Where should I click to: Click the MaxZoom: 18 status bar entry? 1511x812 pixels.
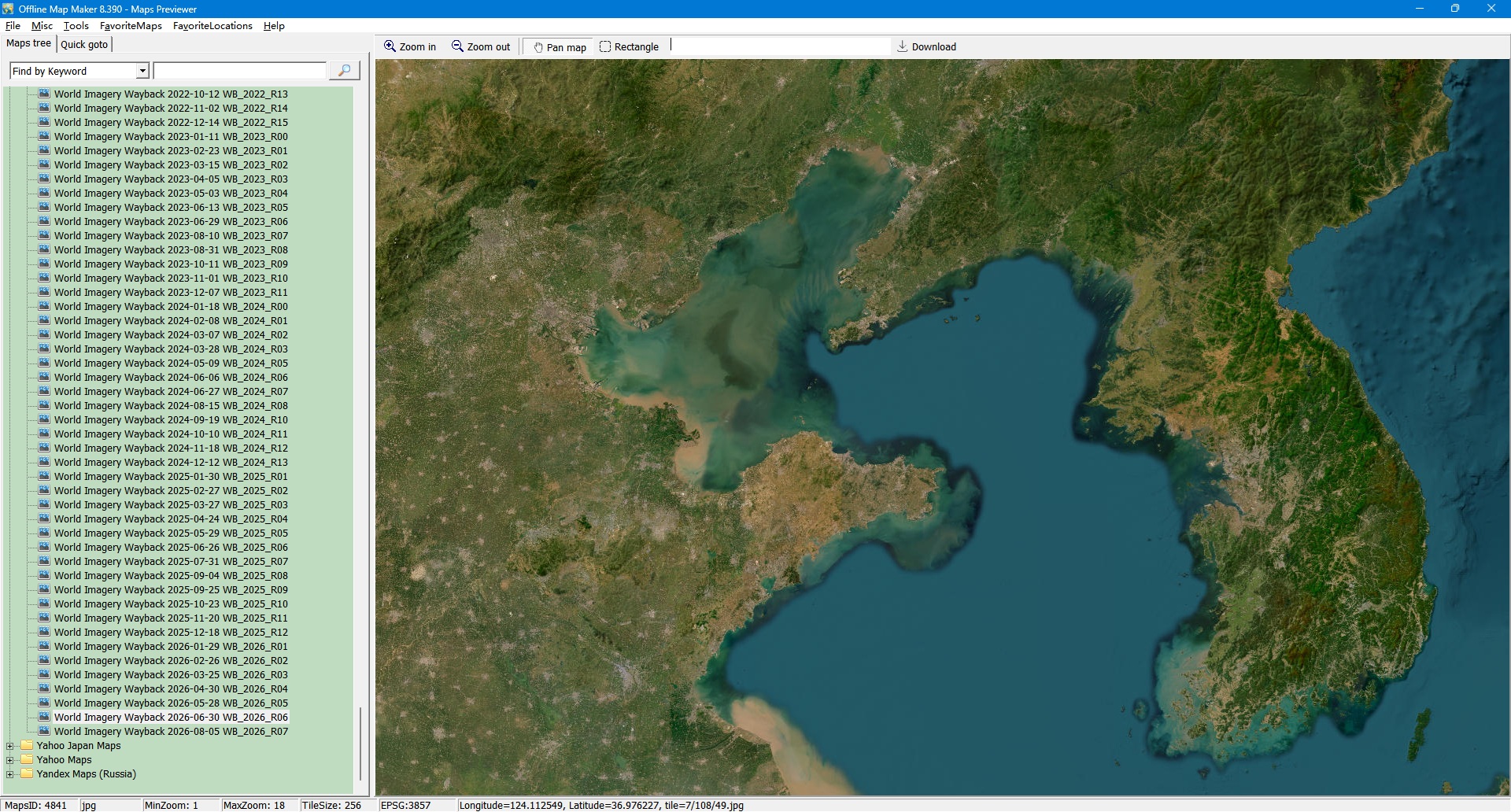pyautogui.click(x=259, y=805)
